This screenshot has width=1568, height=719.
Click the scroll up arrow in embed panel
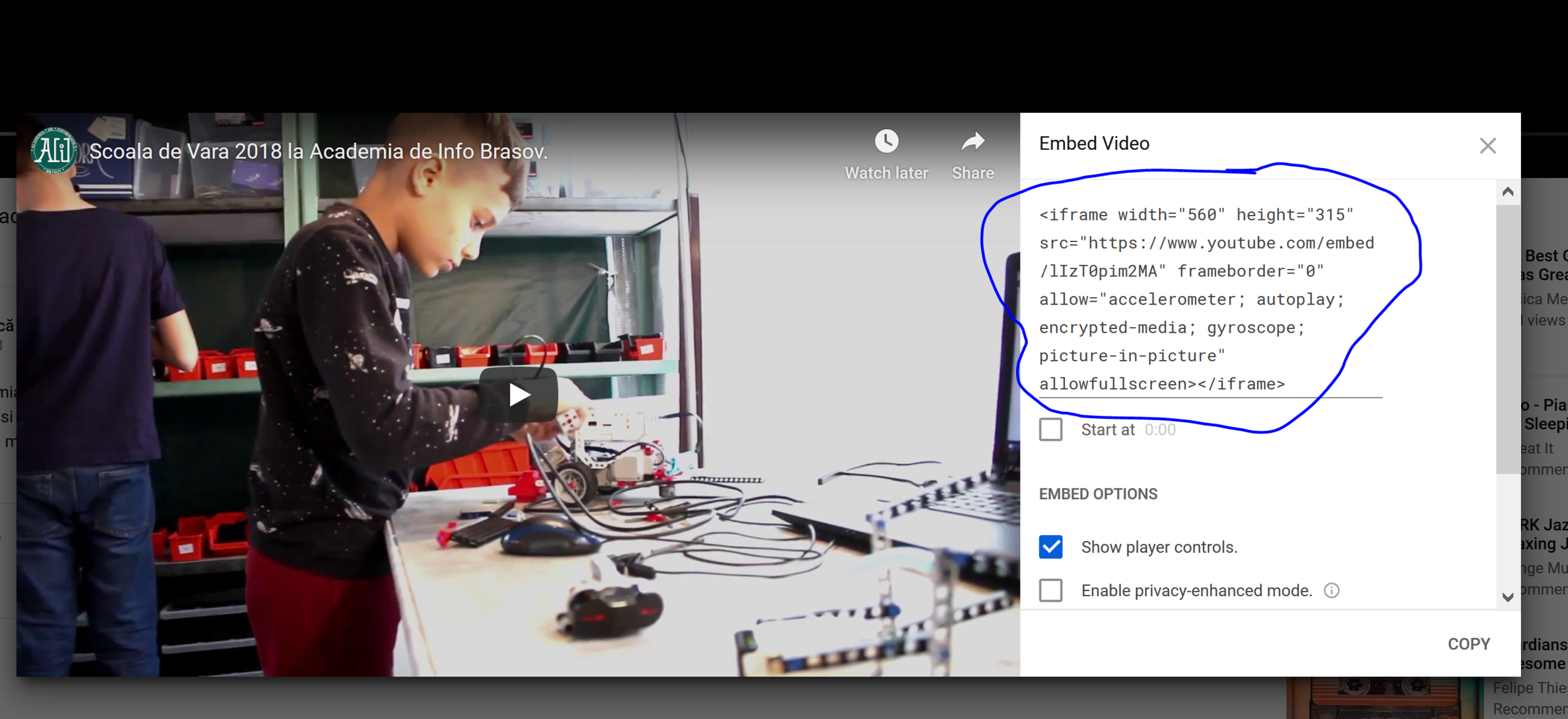tap(1508, 192)
